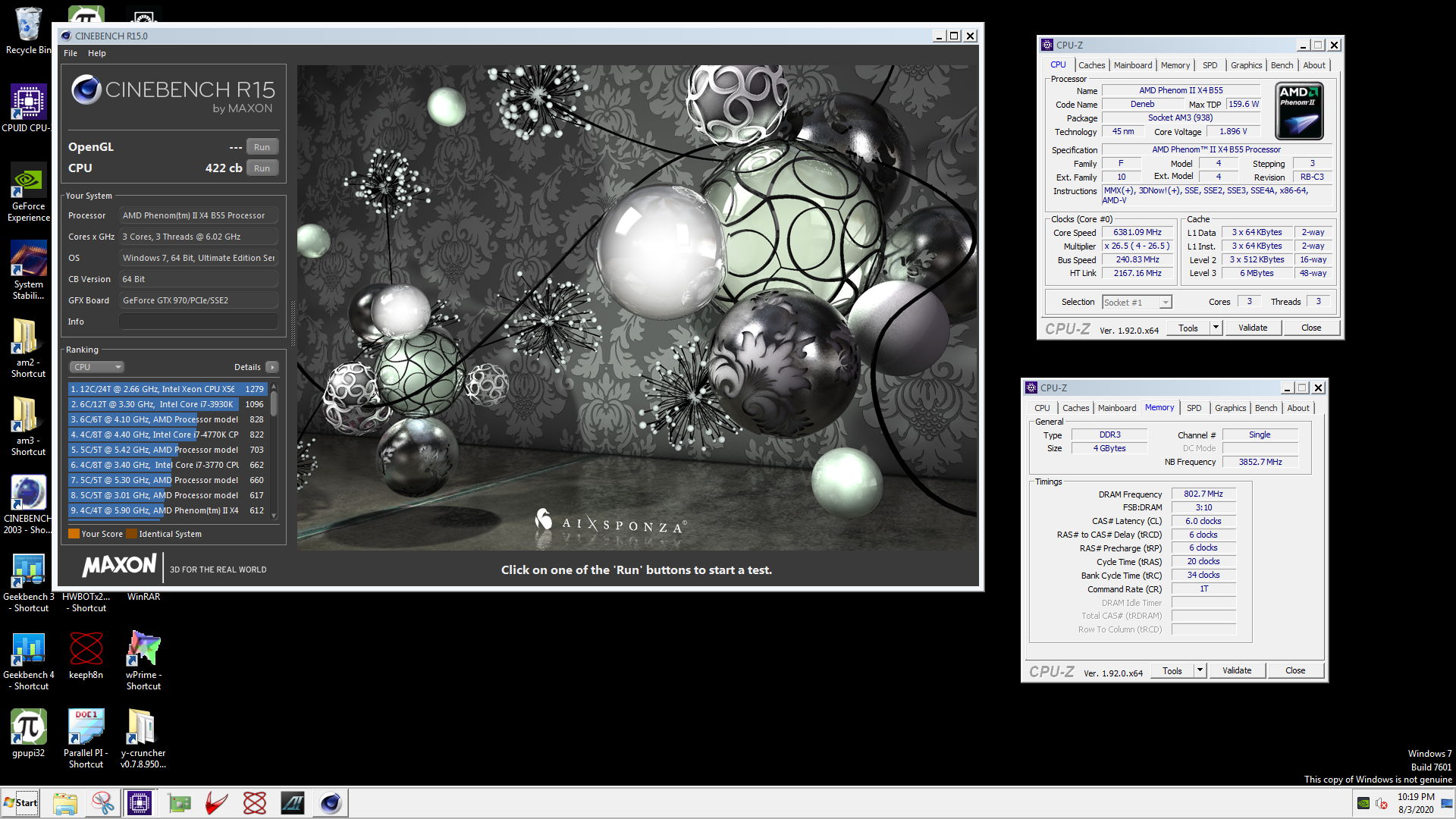Click the Info input field
This screenshot has width=1456, height=819.
click(199, 322)
